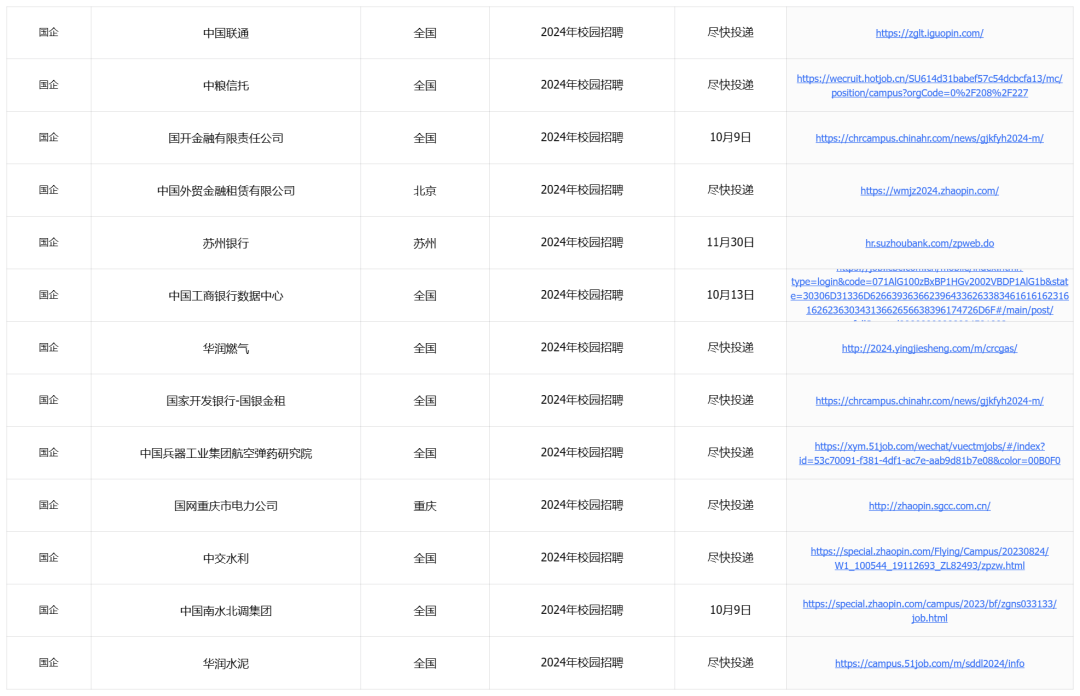This screenshot has height=696, width=1080.
Task: Select the 10月9日 deadline in 国开金融 row
Action: (730, 138)
